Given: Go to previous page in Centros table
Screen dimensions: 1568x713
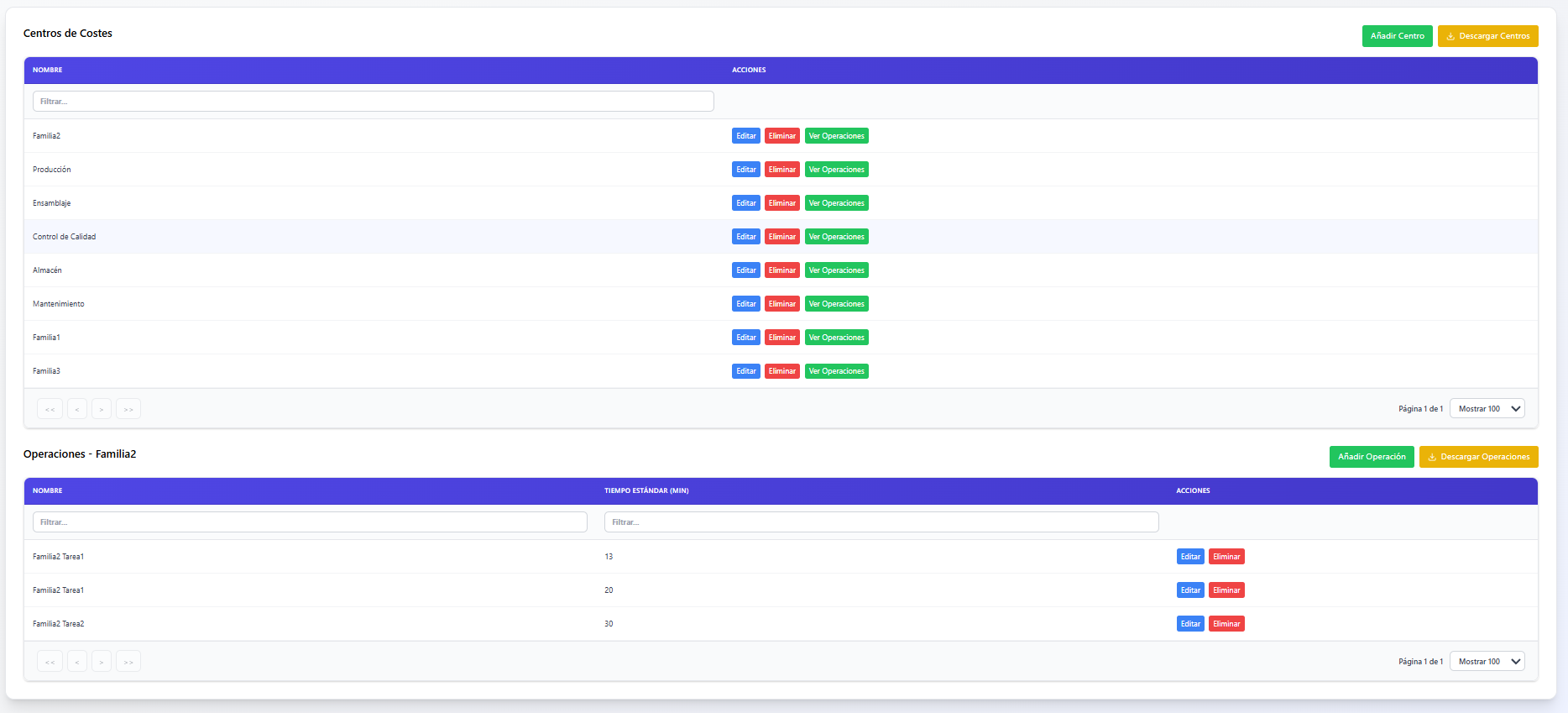Looking at the screenshot, I should [x=77, y=409].
